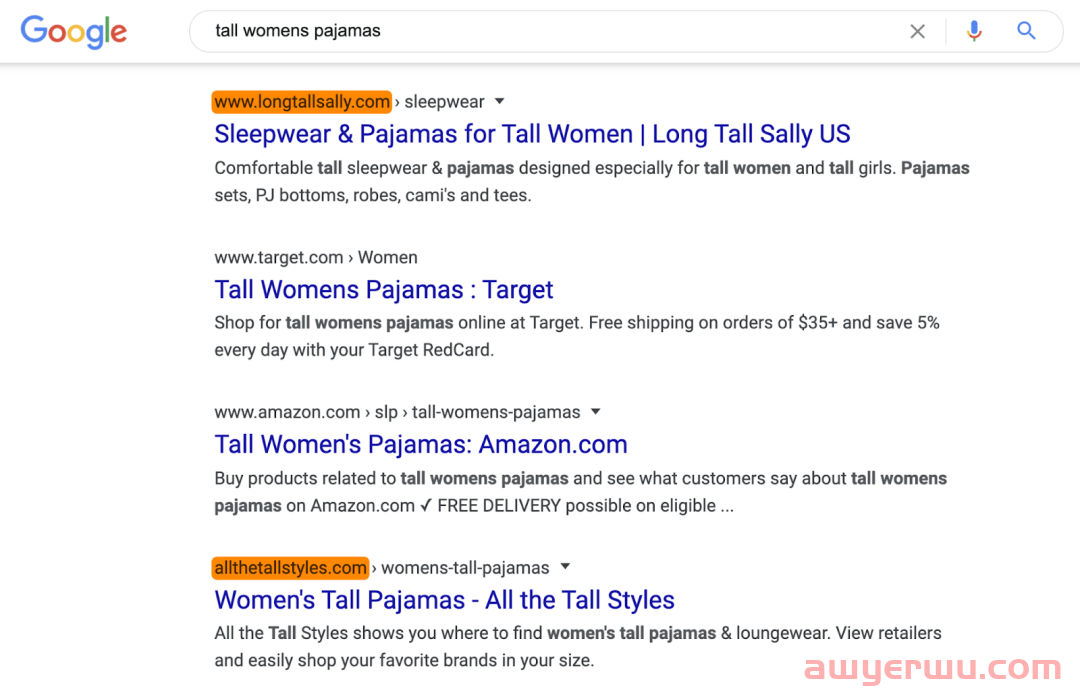Expand dropdown arrow next to amazon tall-womens-pajamas
This screenshot has height=699, width=1080.
[x=596, y=412]
